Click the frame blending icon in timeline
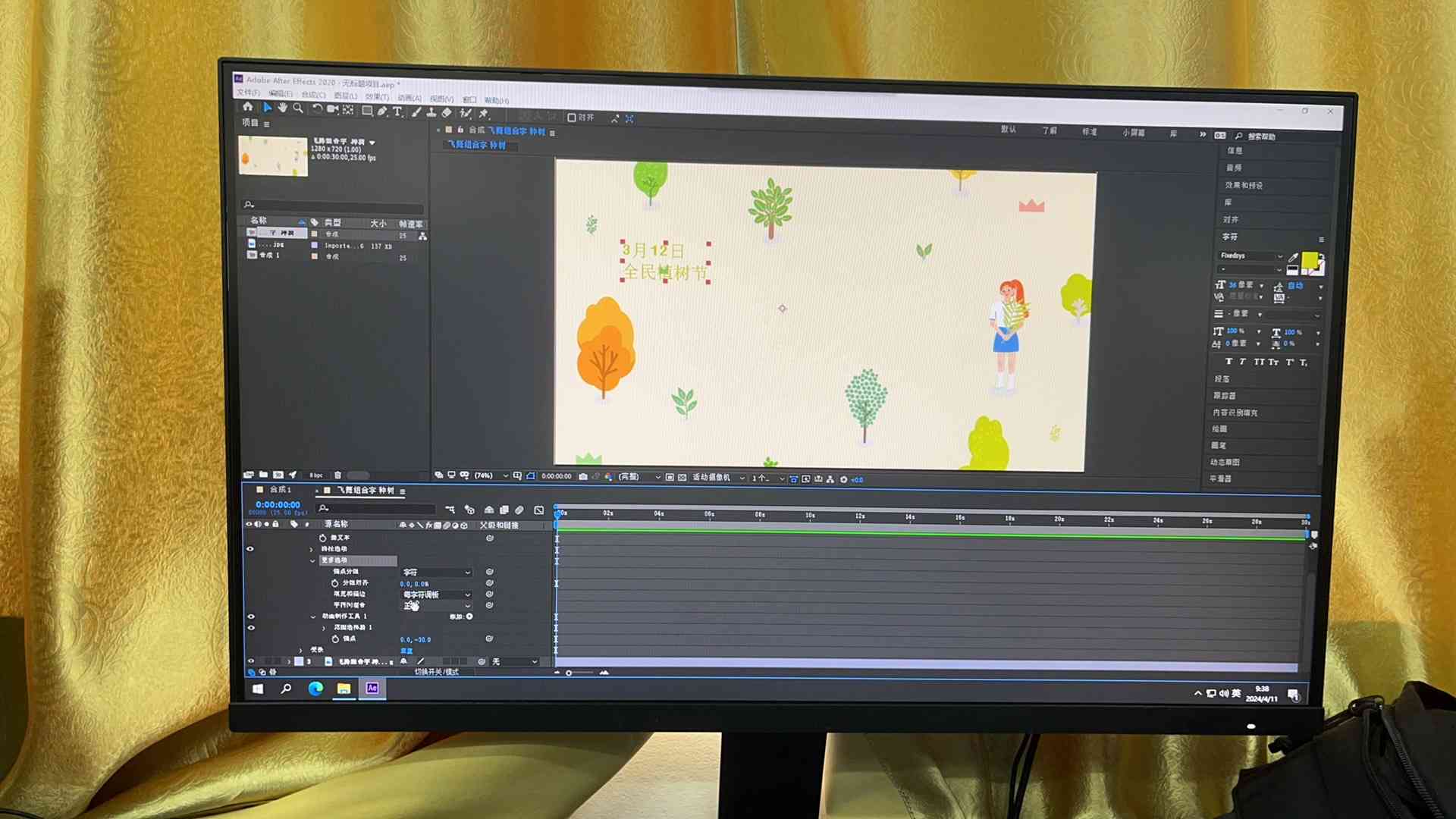 point(504,510)
